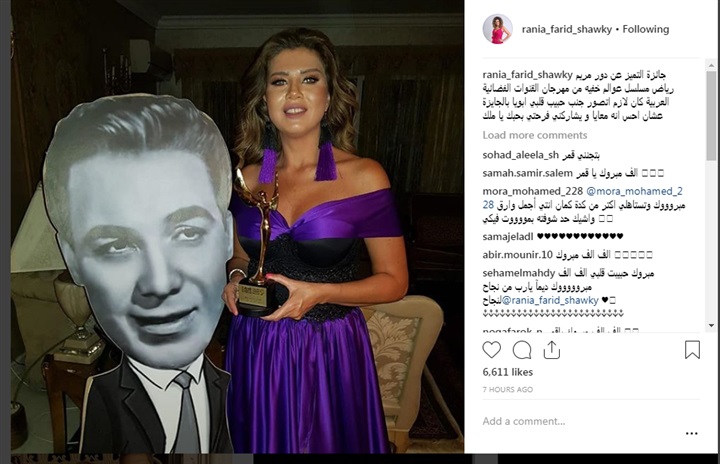Toggle the Following status button
The height and width of the screenshot is (464, 720).
[646, 29]
